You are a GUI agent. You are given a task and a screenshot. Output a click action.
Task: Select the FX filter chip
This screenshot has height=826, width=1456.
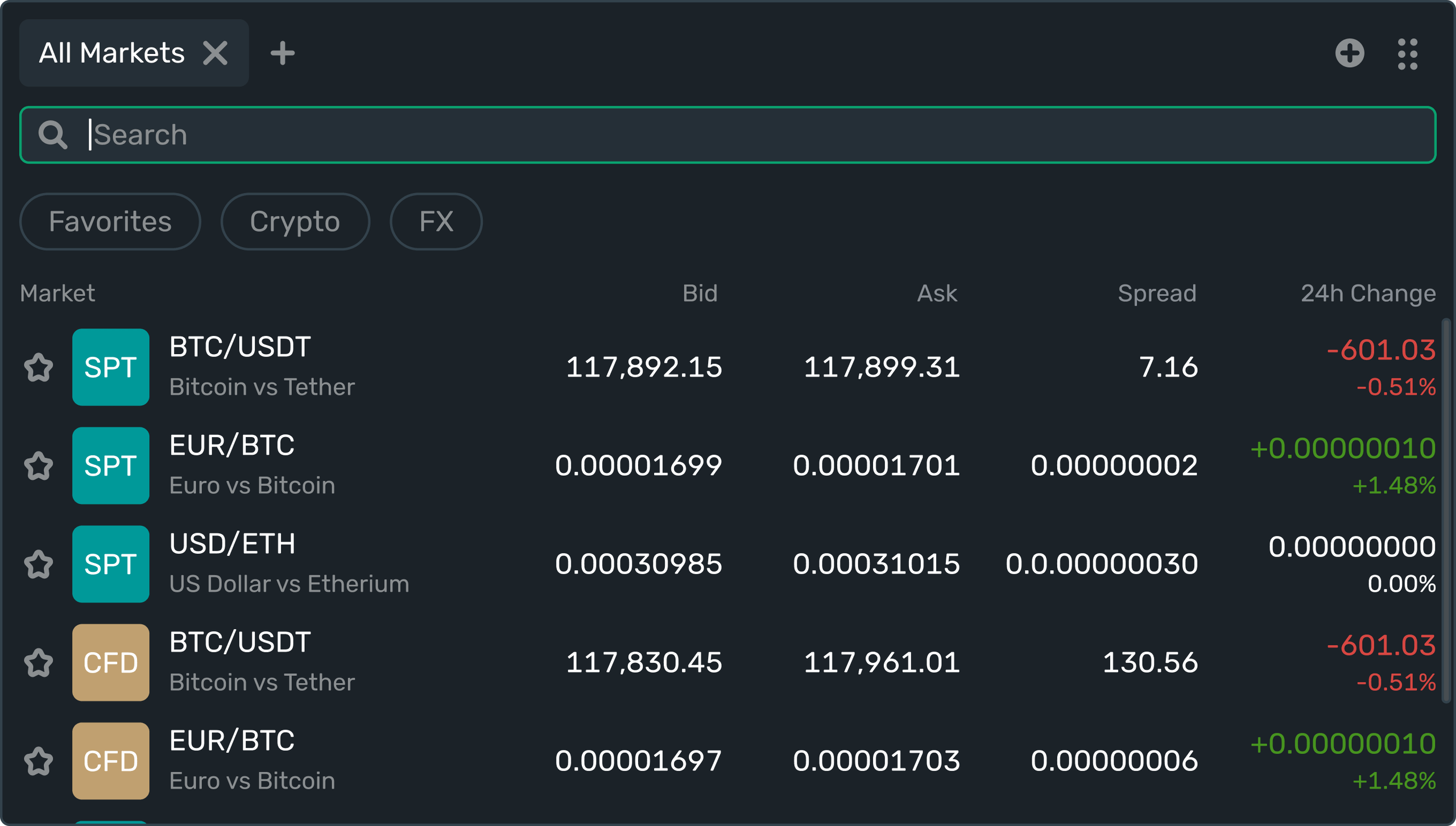(436, 222)
